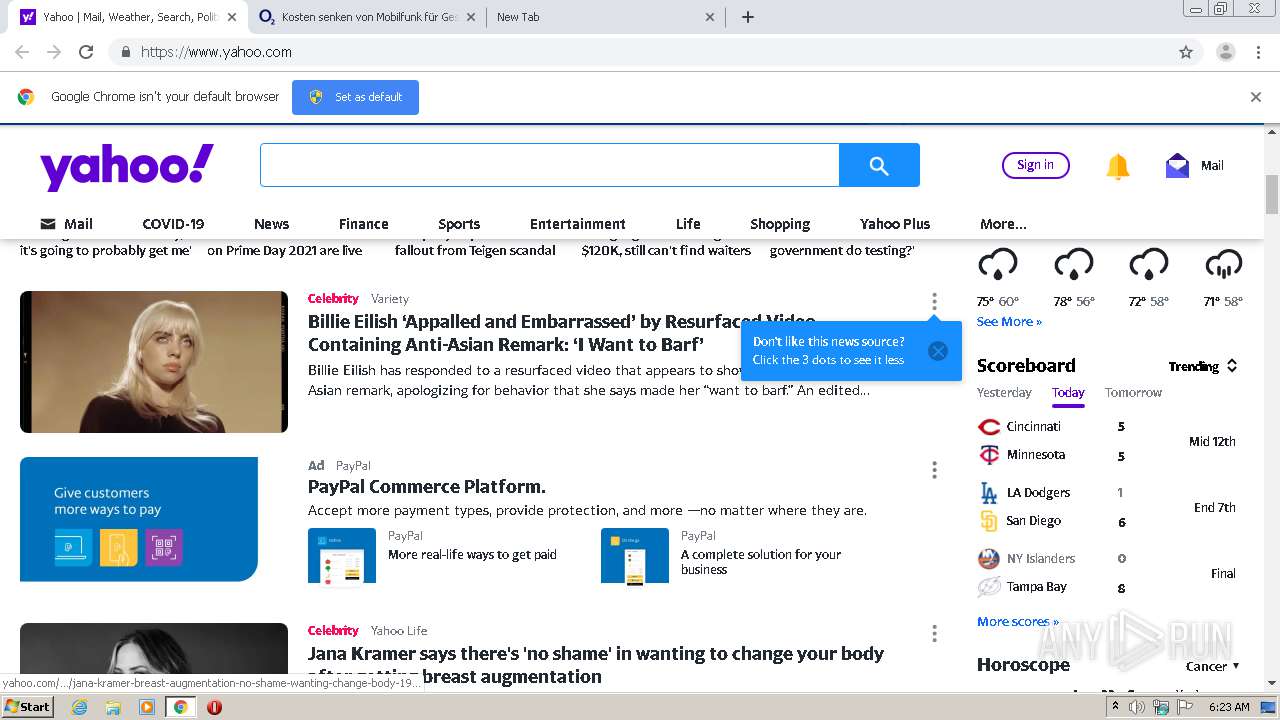Open Jana Kramer article headline
The image size is (1280, 720).
tap(596, 665)
